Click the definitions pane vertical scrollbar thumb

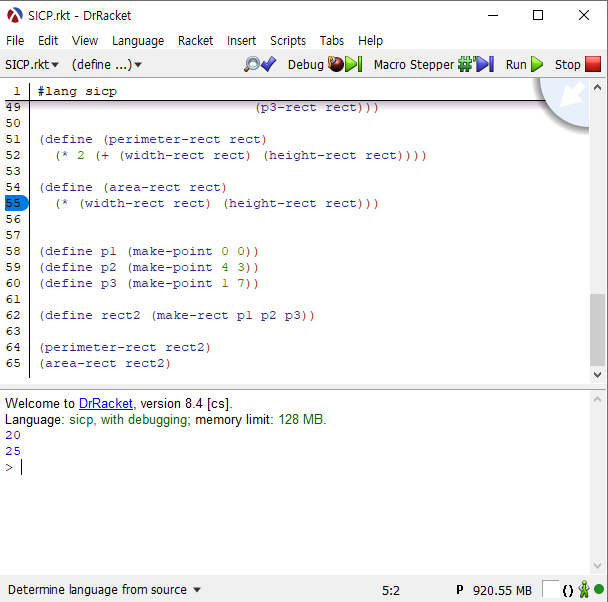point(597,330)
